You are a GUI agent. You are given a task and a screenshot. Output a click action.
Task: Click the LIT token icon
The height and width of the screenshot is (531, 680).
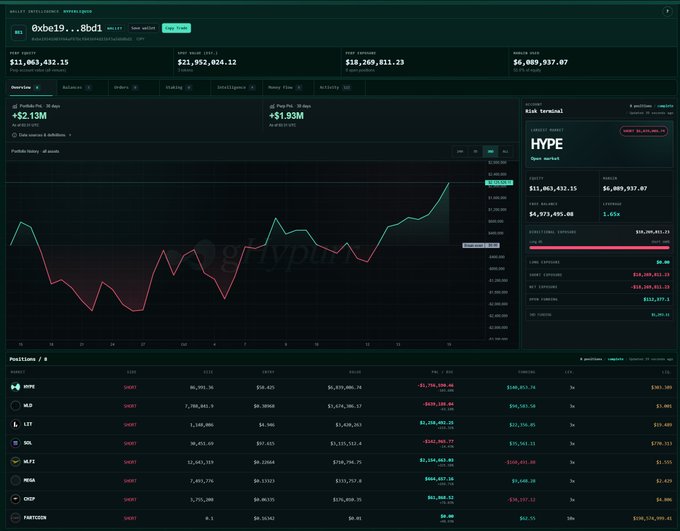[x=15, y=424]
